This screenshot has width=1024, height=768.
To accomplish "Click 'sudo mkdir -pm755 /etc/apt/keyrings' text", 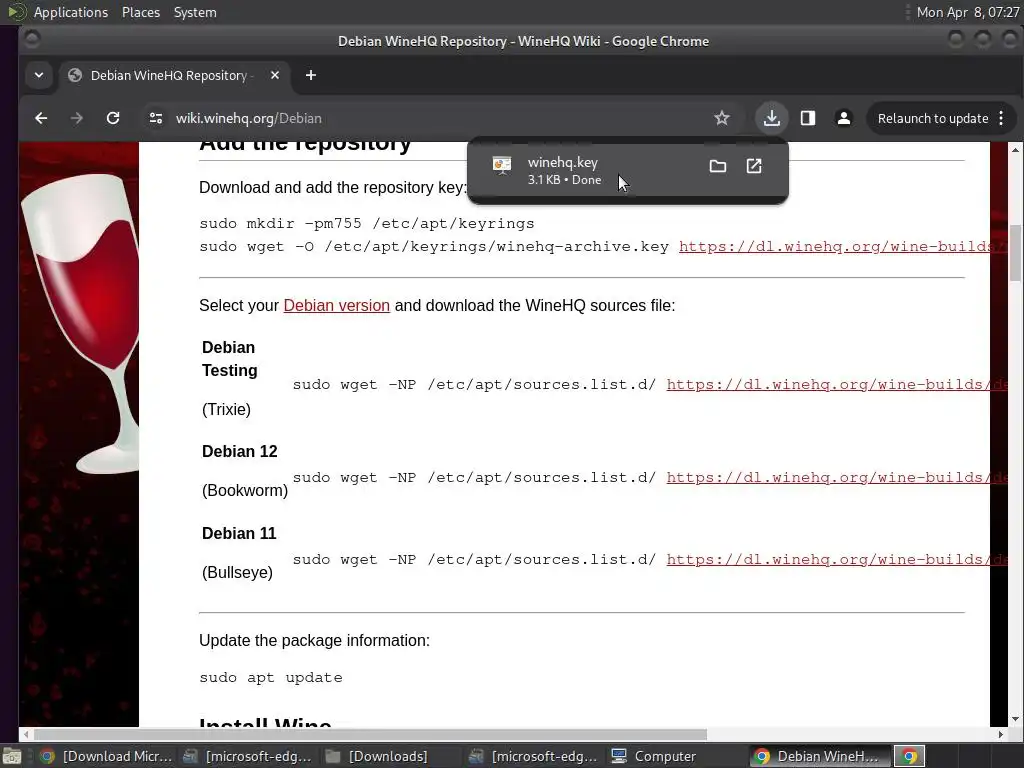I will click(366, 223).
